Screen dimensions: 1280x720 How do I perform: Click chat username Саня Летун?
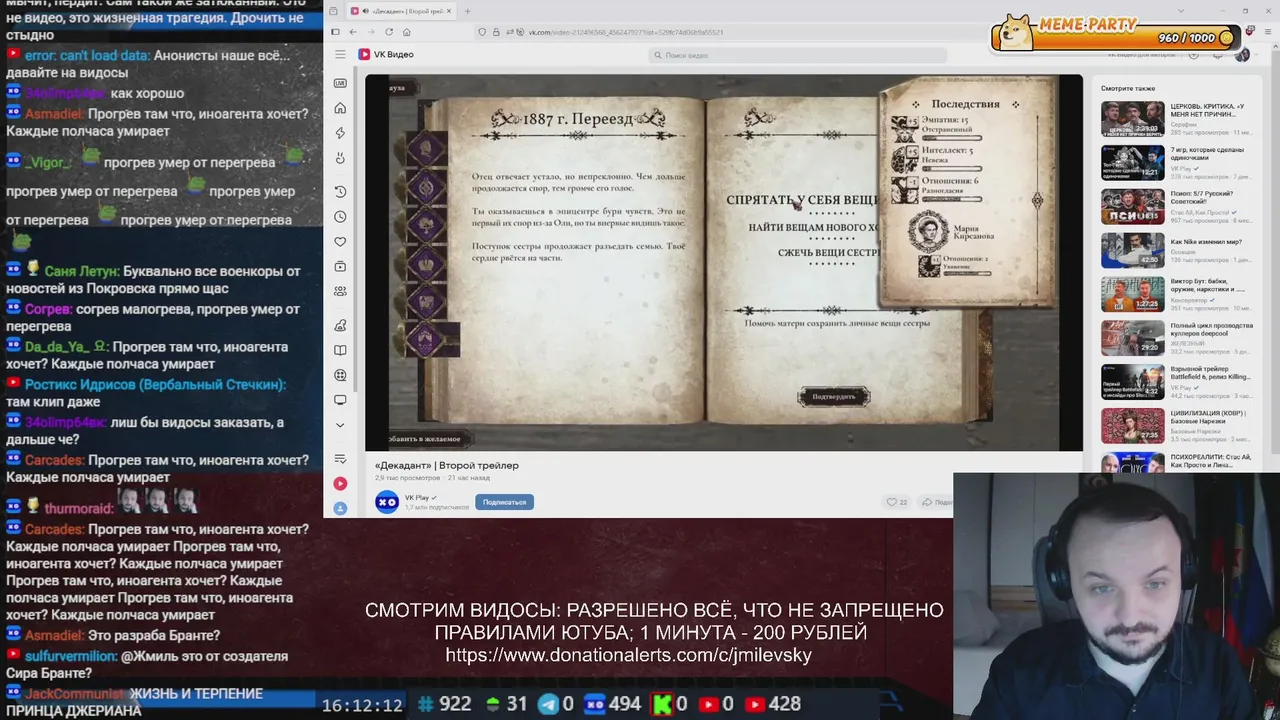pyautogui.click(x=82, y=271)
